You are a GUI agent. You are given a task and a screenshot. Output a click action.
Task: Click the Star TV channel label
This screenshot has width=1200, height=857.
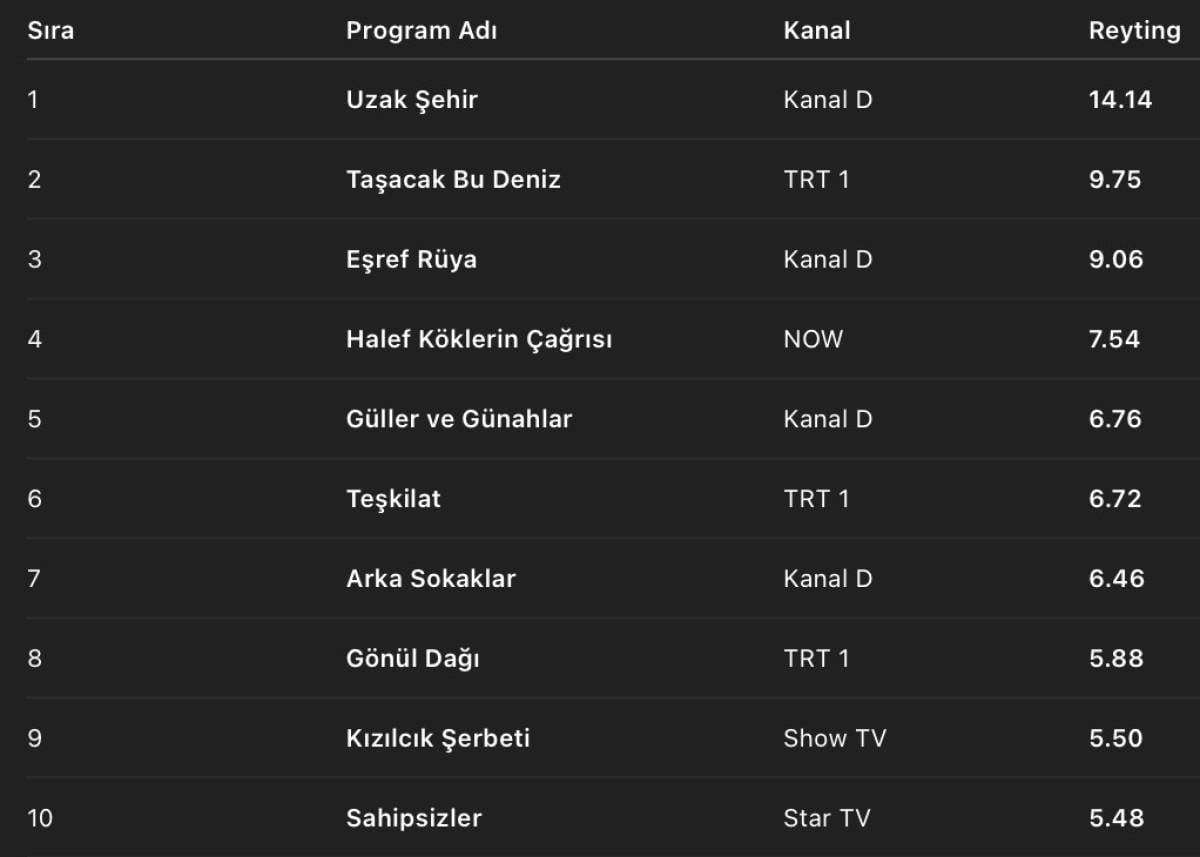click(827, 818)
